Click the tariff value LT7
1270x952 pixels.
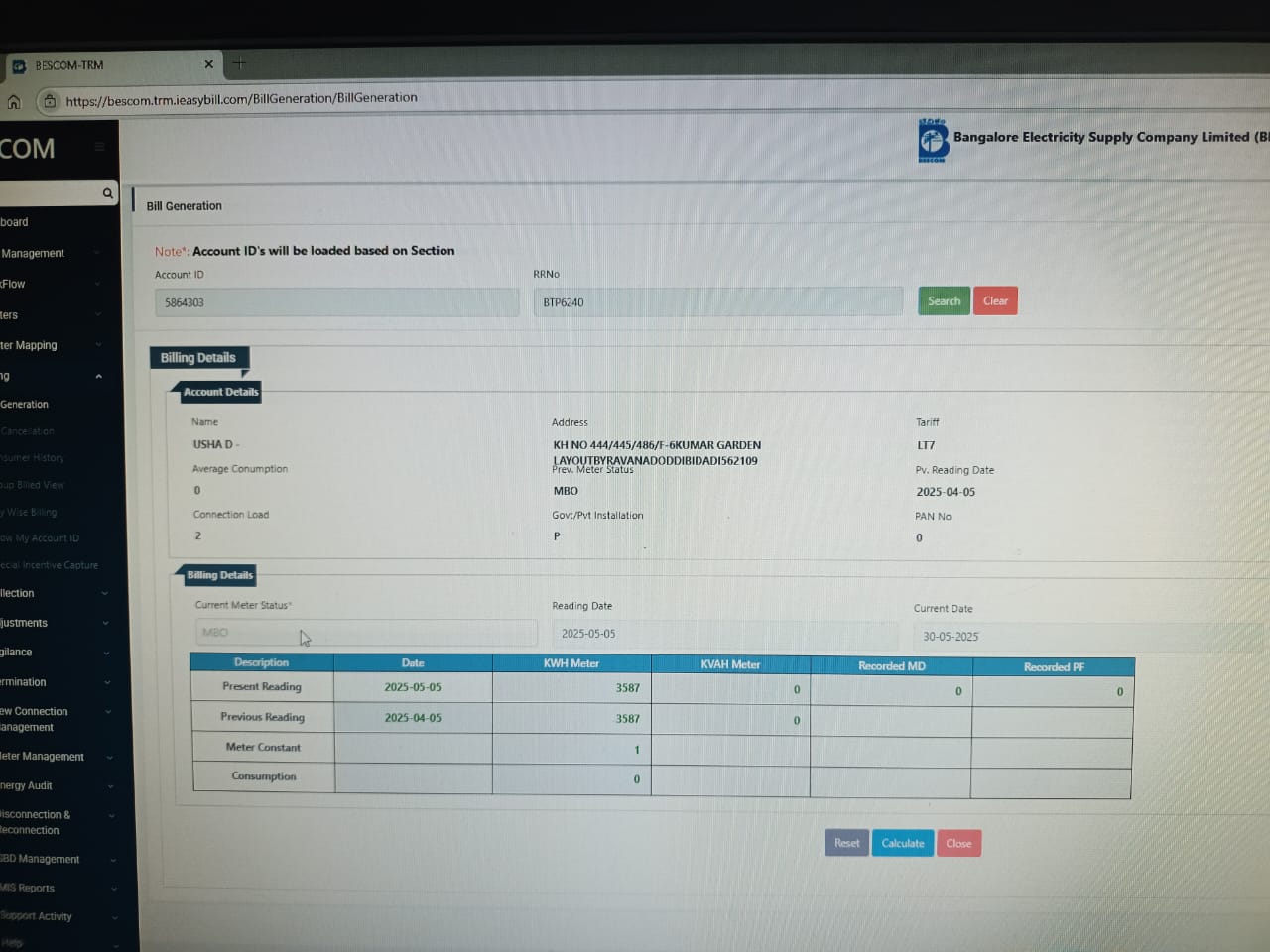(926, 445)
